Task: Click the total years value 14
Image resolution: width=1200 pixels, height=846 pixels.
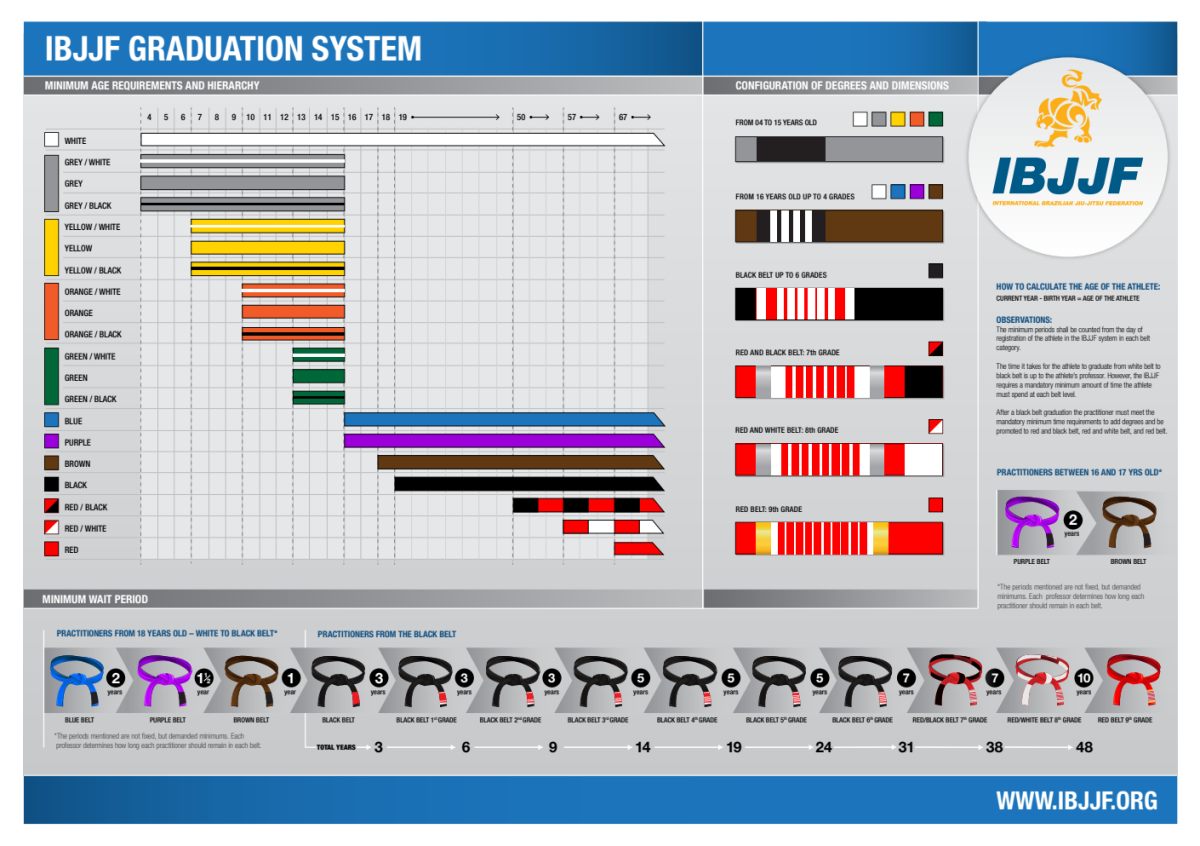Action: [x=642, y=746]
